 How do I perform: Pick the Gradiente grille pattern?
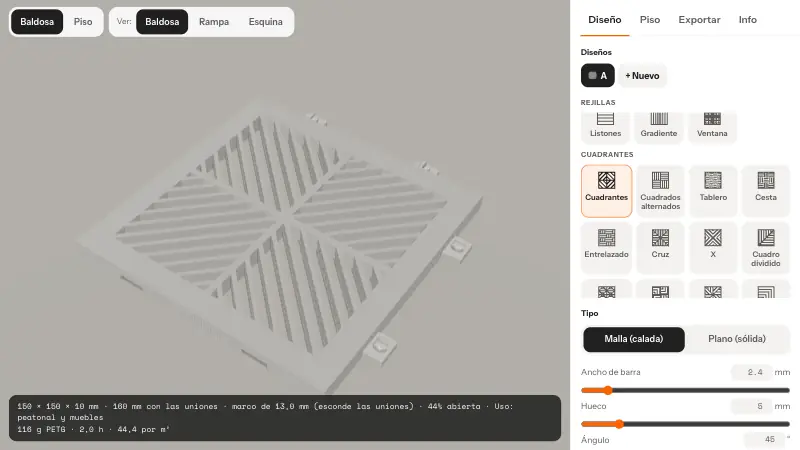(659, 127)
